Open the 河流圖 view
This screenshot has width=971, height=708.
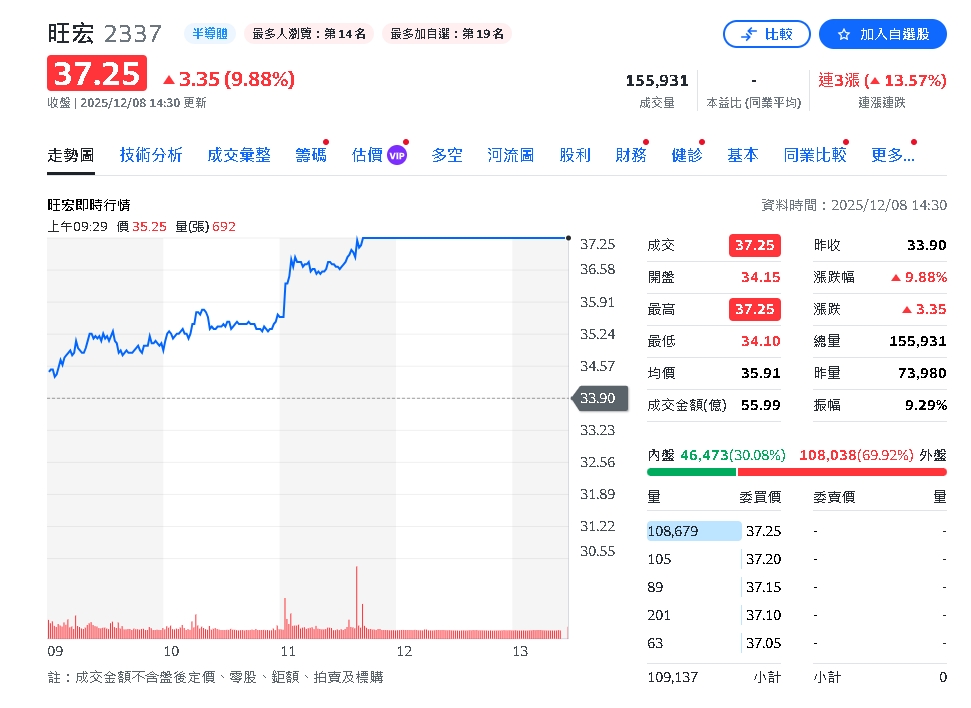click(x=510, y=155)
